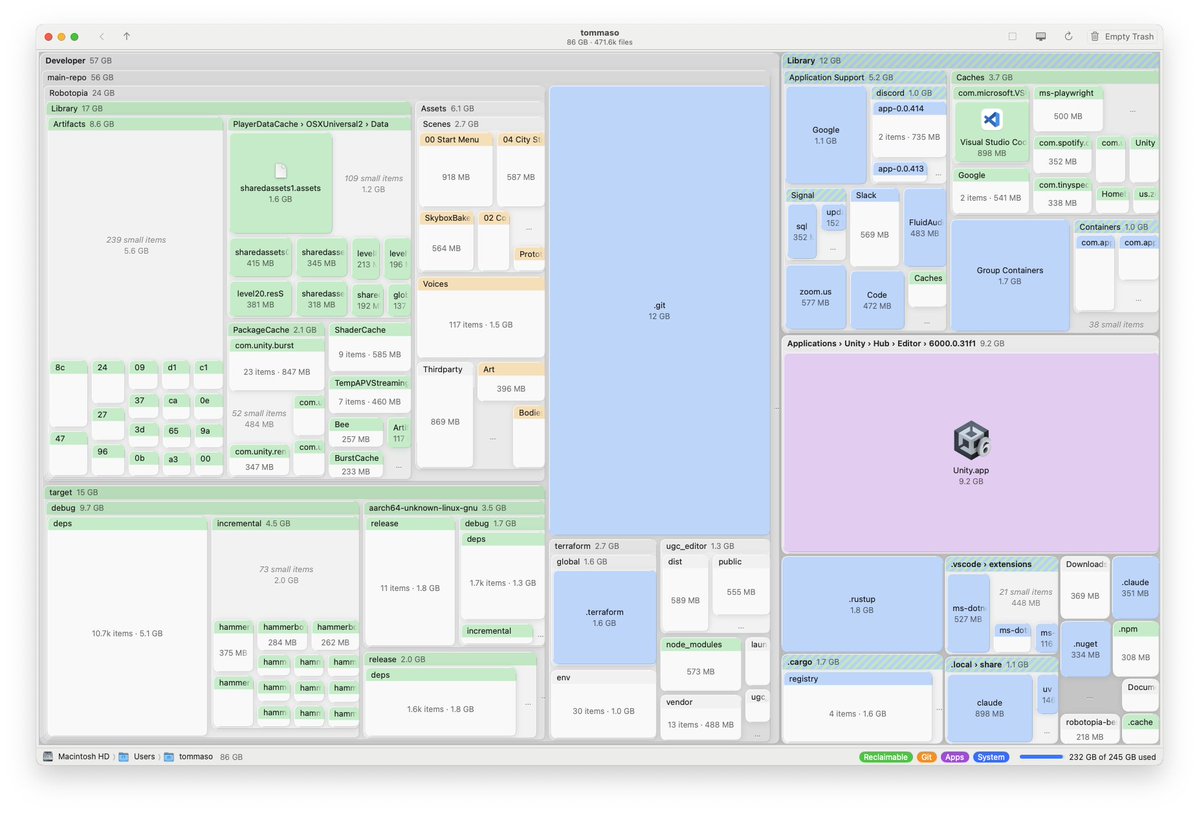Image resolution: width=1199 pixels, height=813 pixels.
Task: Select the Code 472 MB block
Action: click(876, 300)
